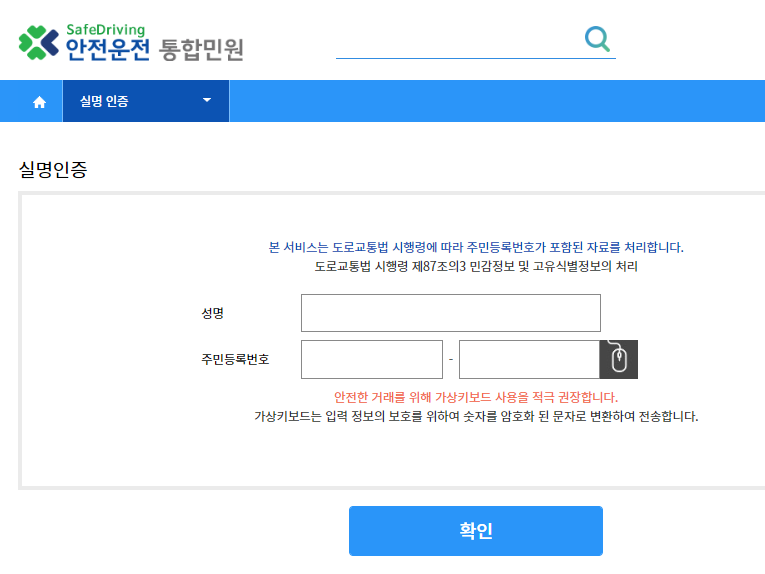Submit with the 확인 button
This screenshot has width=765, height=574.
(476, 531)
